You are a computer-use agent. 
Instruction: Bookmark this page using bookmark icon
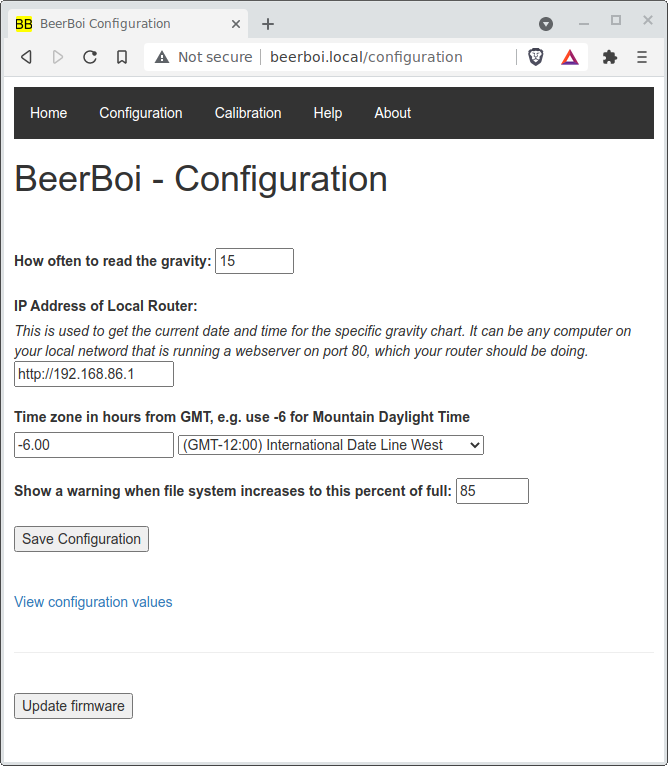[122, 57]
